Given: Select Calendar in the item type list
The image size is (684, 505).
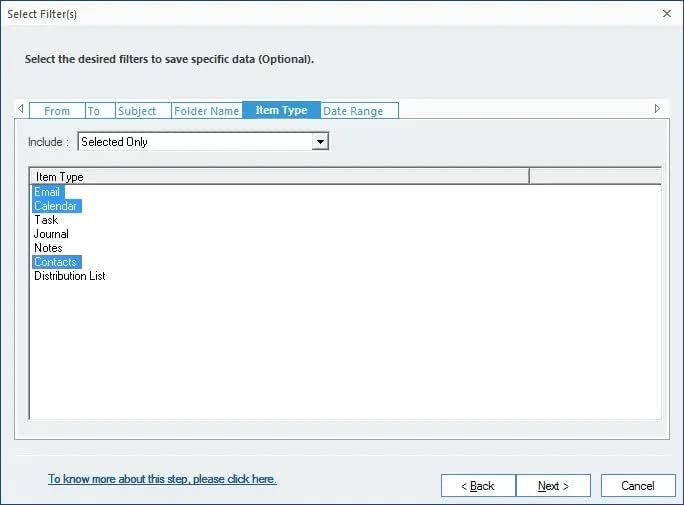Looking at the screenshot, I should point(56,206).
